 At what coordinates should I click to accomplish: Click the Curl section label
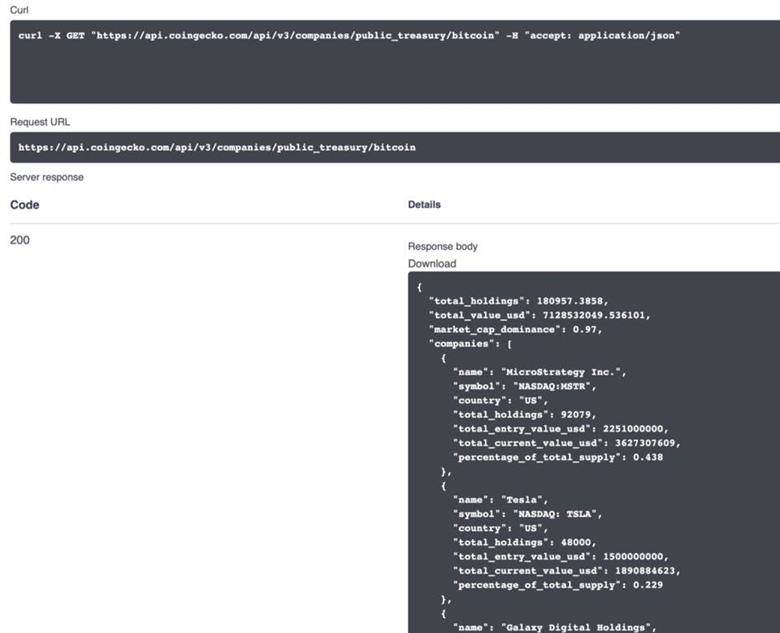click(x=19, y=10)
